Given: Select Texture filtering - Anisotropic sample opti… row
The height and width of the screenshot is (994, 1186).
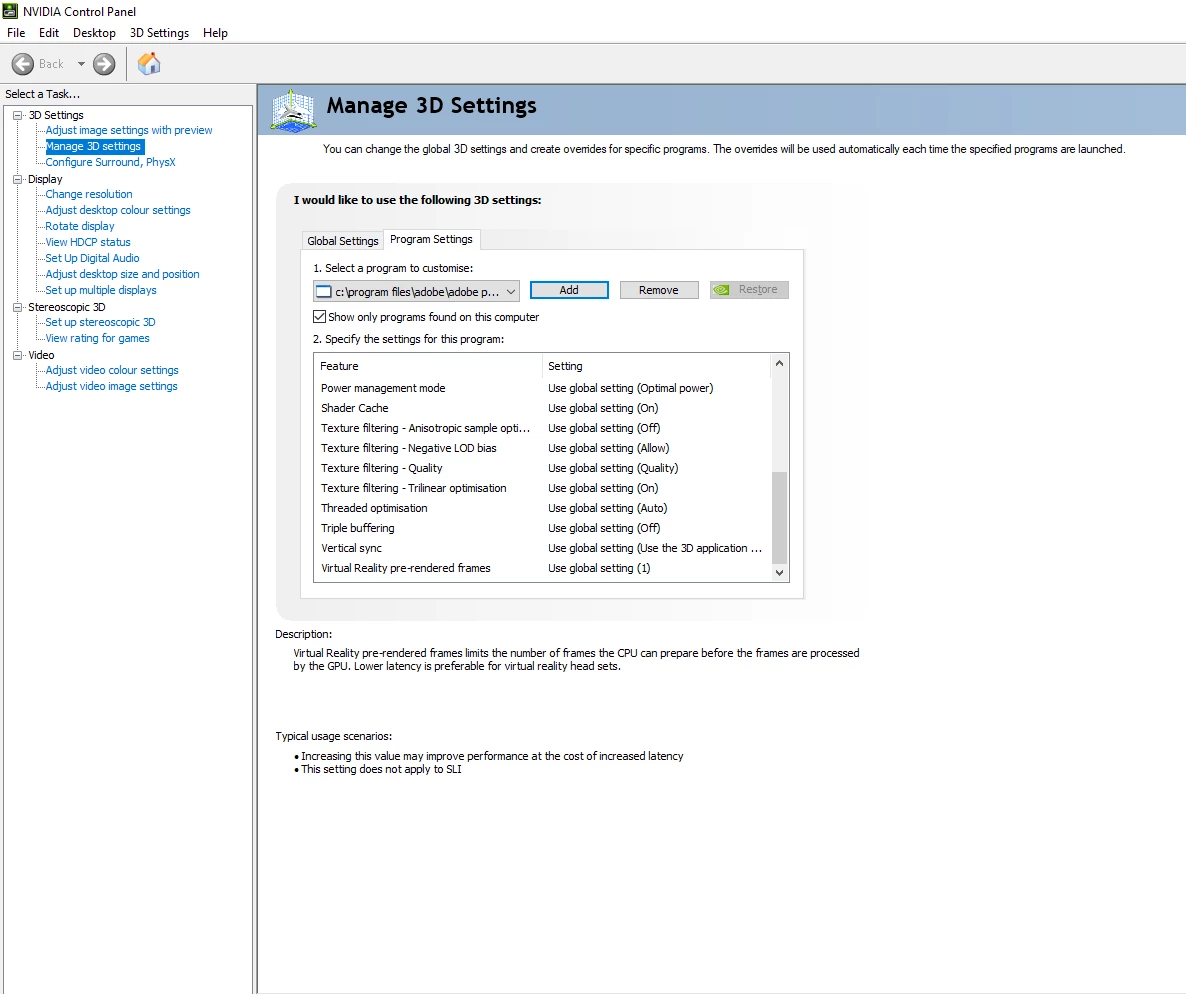Looking at the screenshot, I should point(542,428).
